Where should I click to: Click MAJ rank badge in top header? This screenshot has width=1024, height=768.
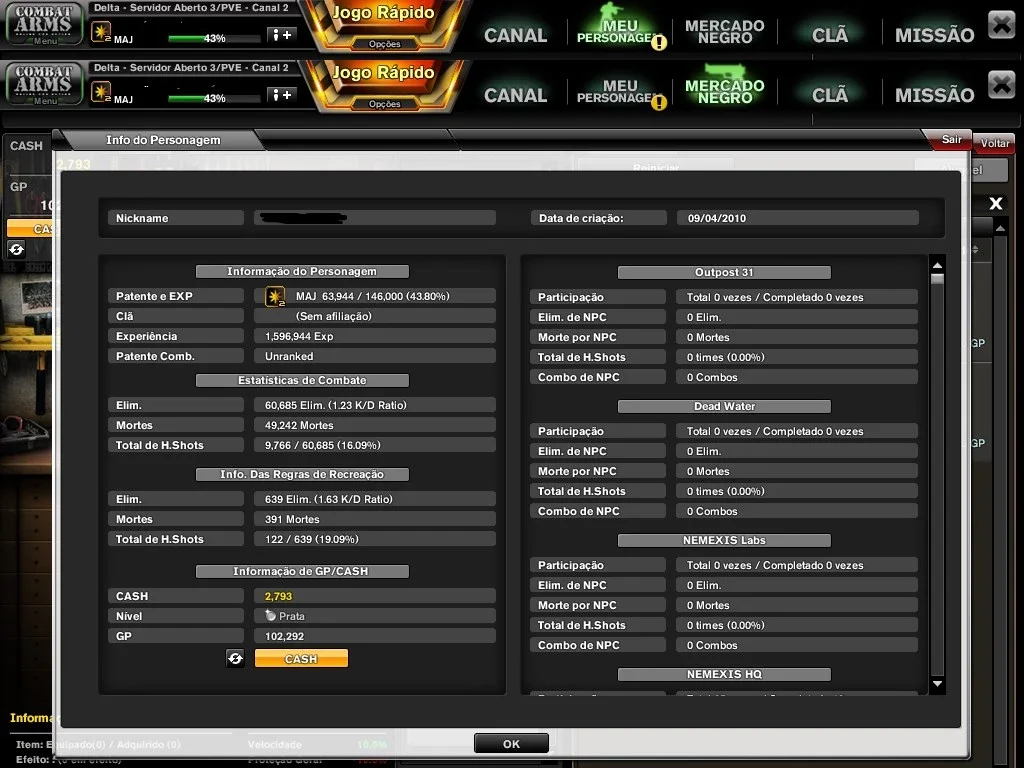(x=101, y=32)
